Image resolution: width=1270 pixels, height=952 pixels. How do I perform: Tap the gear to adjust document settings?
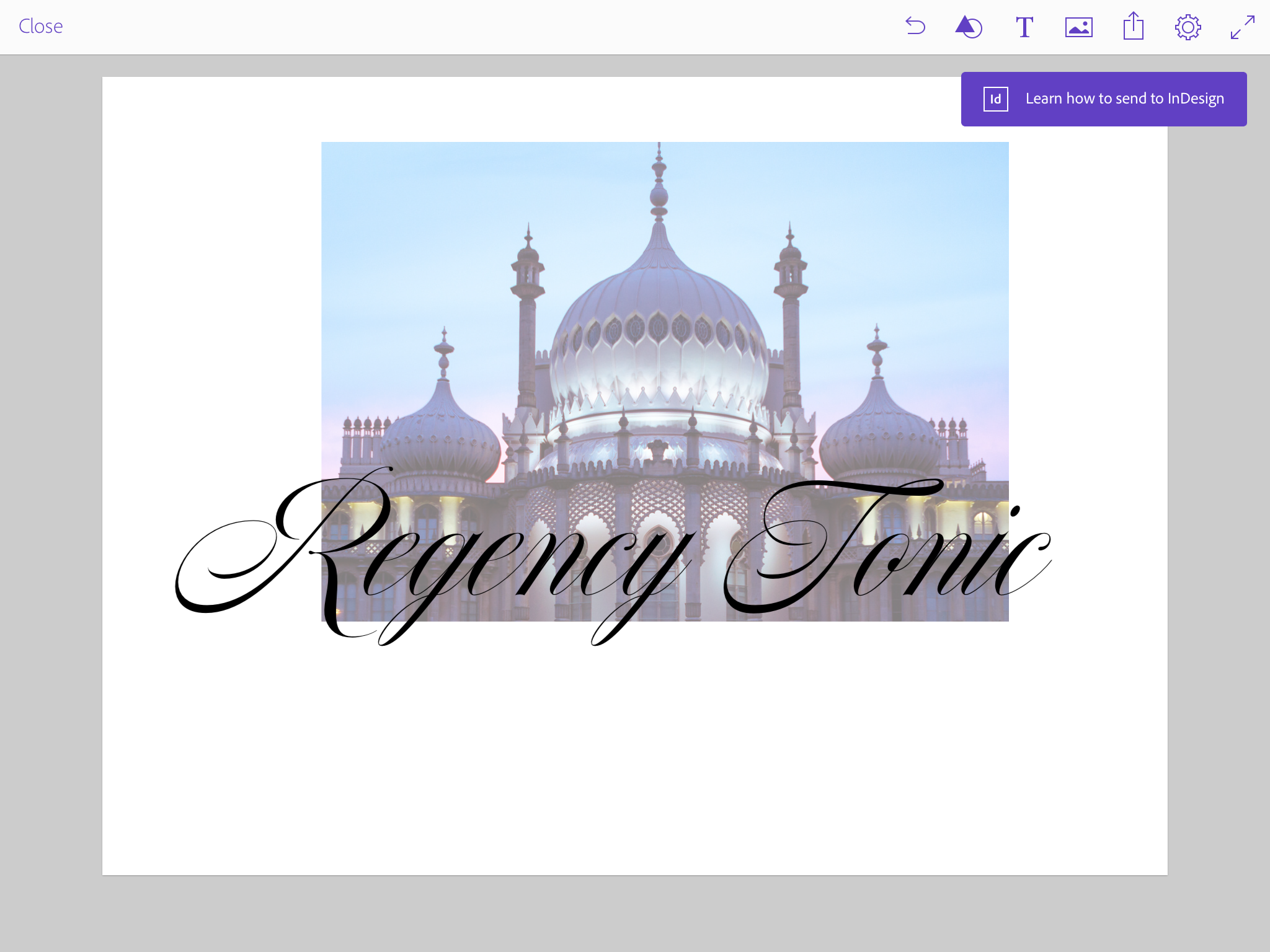coord(1188,26)
